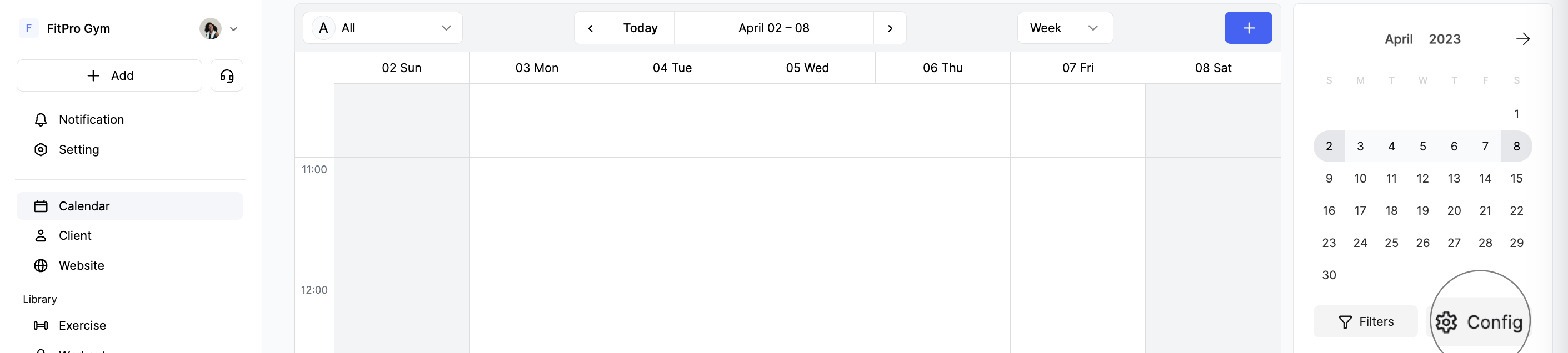Screen dimensions: 1568x353
Task: Open the Client section icon
Action: (x=40, y=236)
